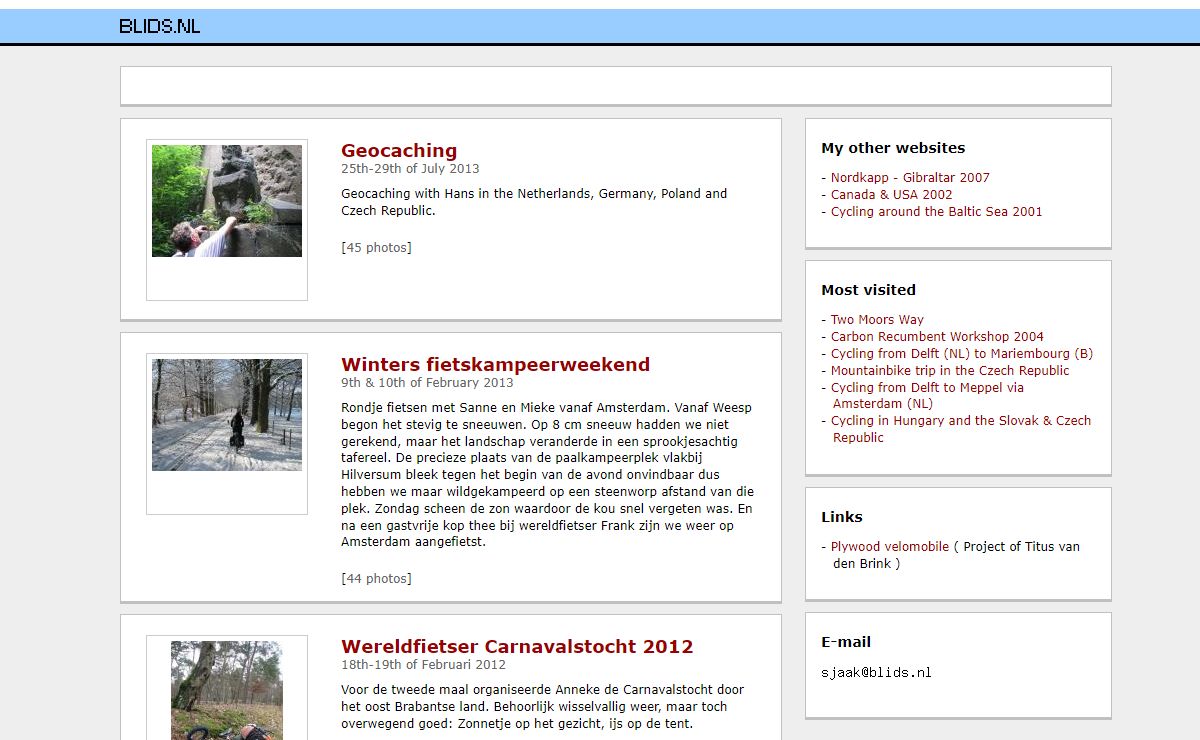Image resolution: width=1200 pixels, height=740 pixels.
Task: Visit the Canada & USA 2002 website
Action: tap(891, 195)
